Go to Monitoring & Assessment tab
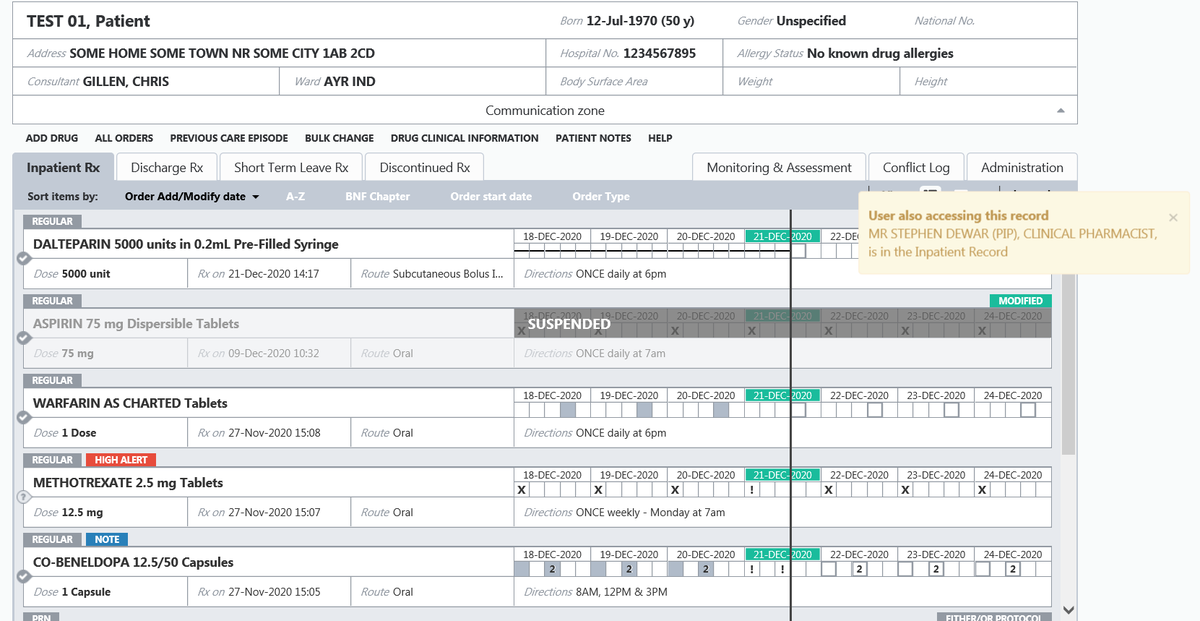 [779, 168]
